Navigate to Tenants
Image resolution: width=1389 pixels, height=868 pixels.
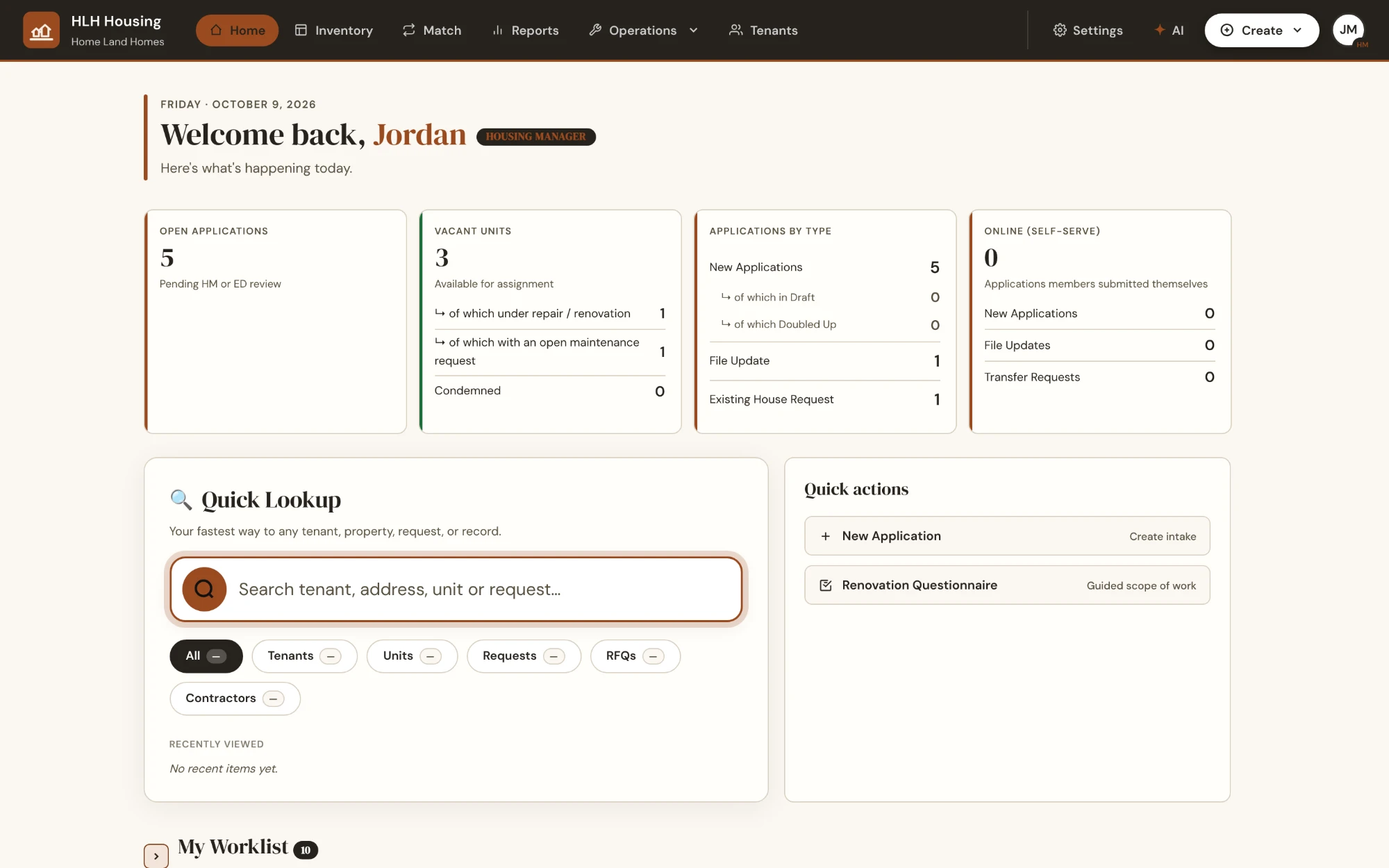[x=763, y=30]
